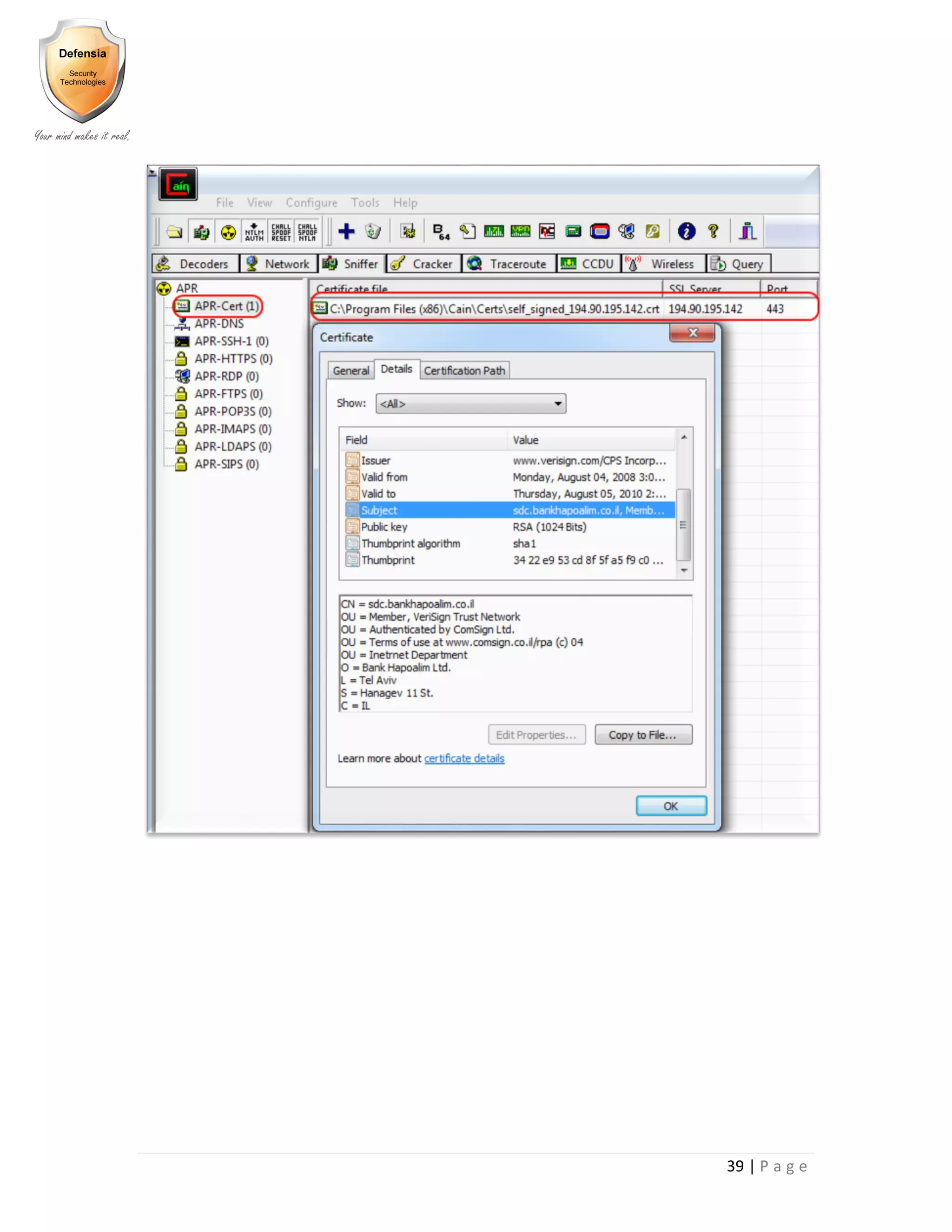Switch to the Query tab

point(739,264)
